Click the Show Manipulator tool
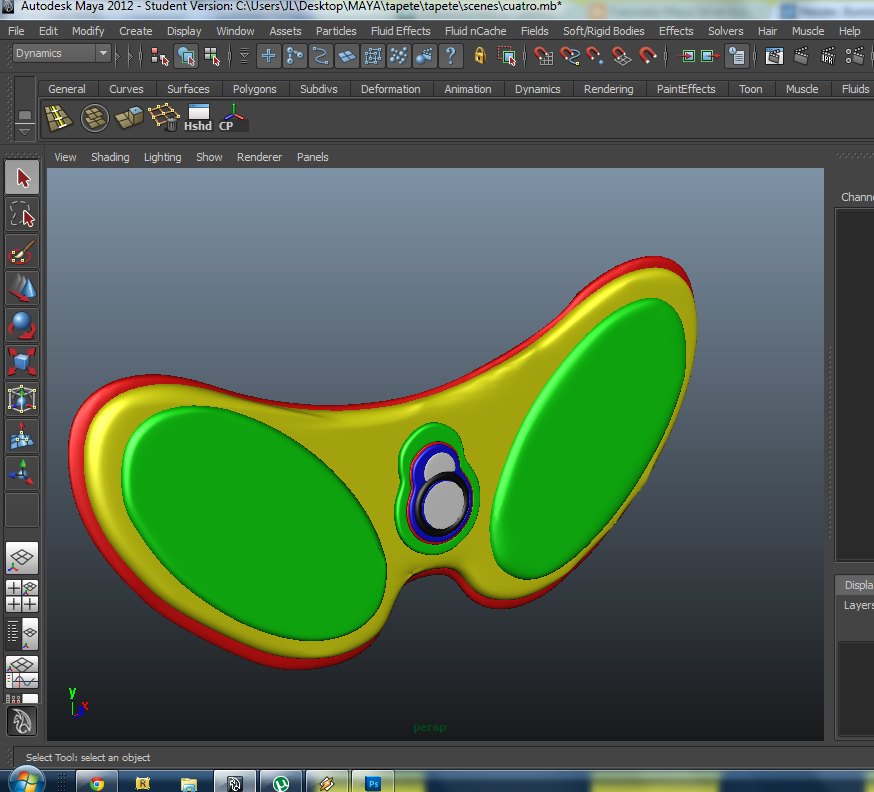 click(22, 472)
